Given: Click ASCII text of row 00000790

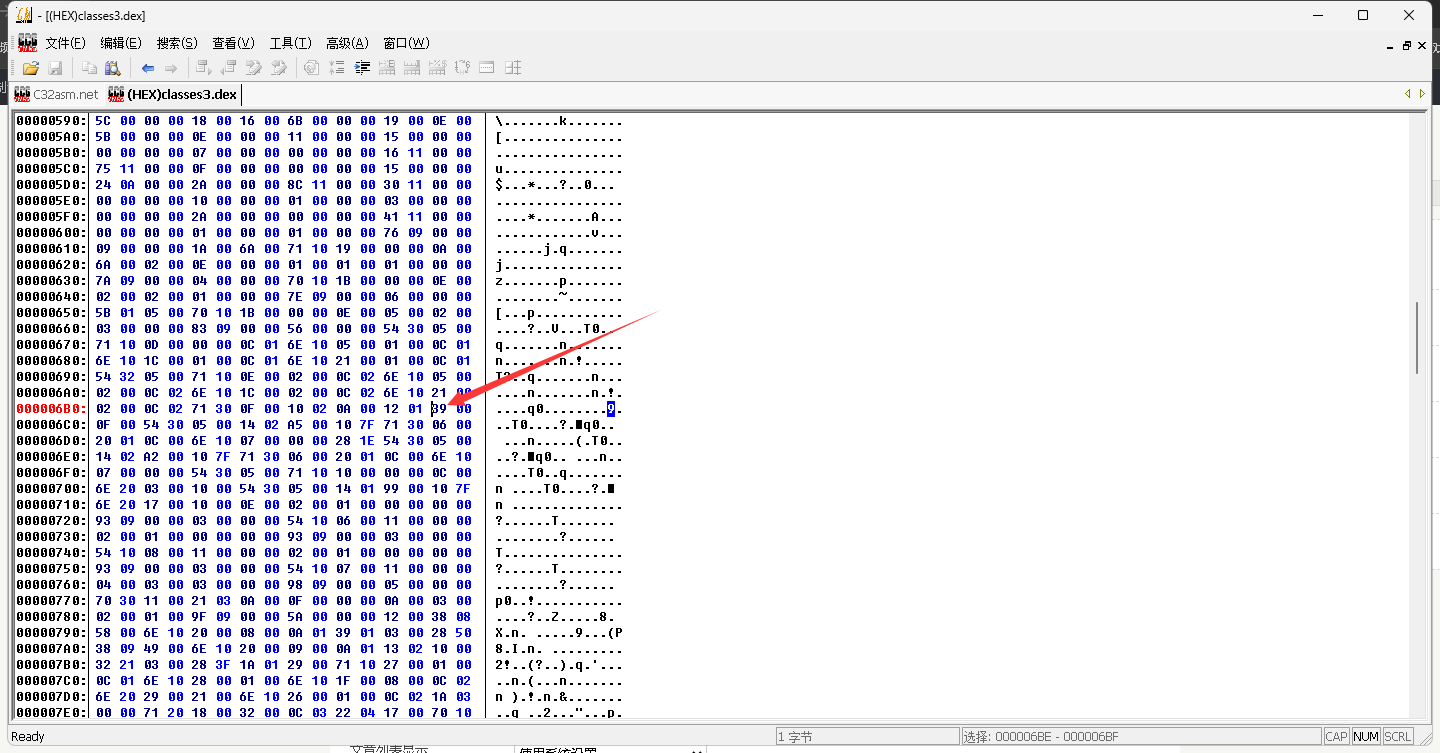Looking at the screenshot, I should [559, 633].
